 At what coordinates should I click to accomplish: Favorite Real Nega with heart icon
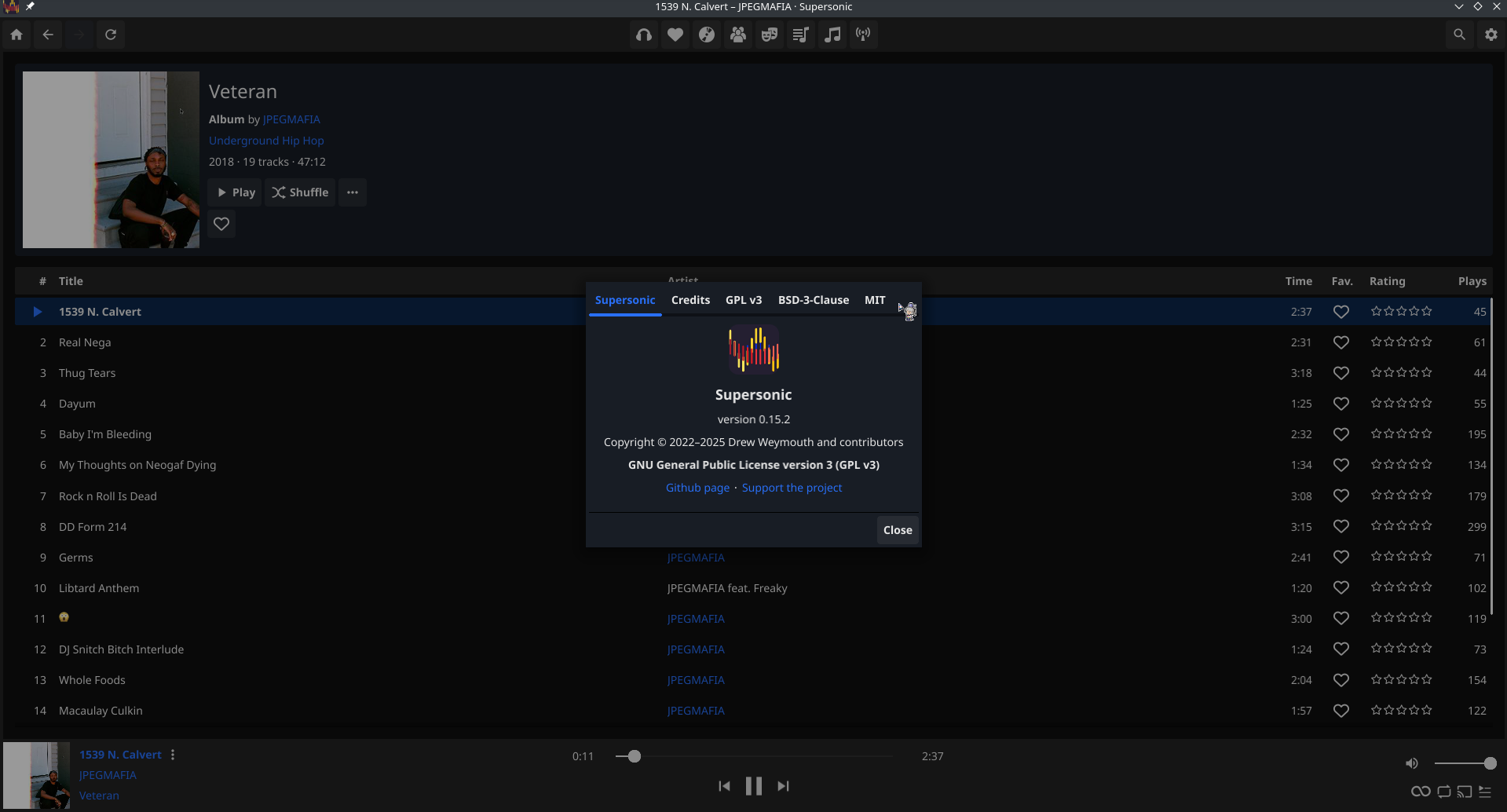[1341, 342]
